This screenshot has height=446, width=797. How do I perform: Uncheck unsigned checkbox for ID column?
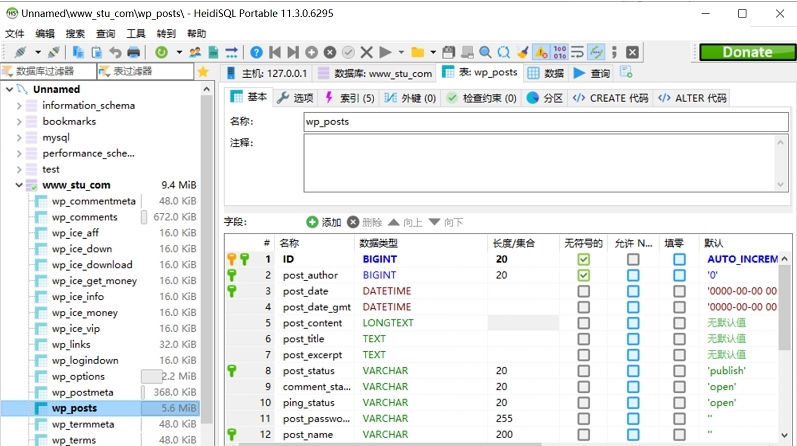(584, 259)
